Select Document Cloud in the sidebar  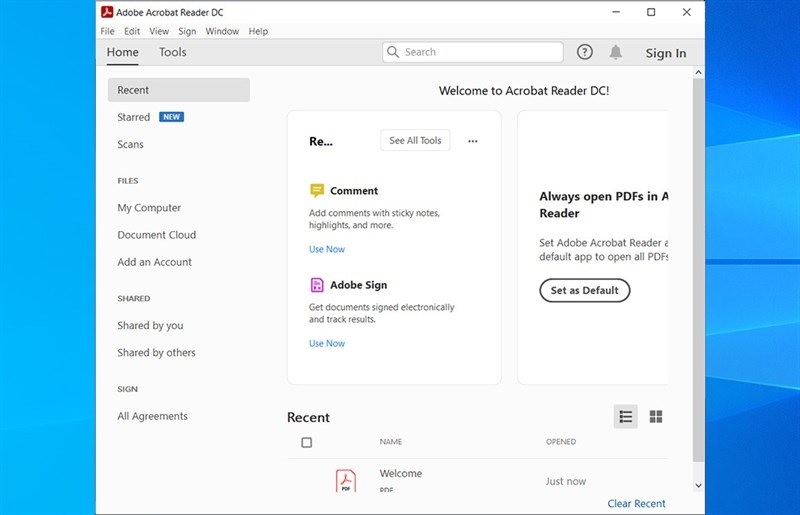click(x=157, y=235)
